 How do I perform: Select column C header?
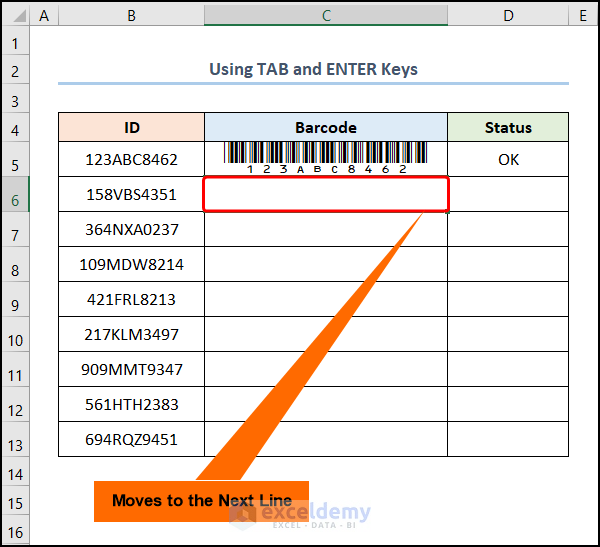pos(326,16)
